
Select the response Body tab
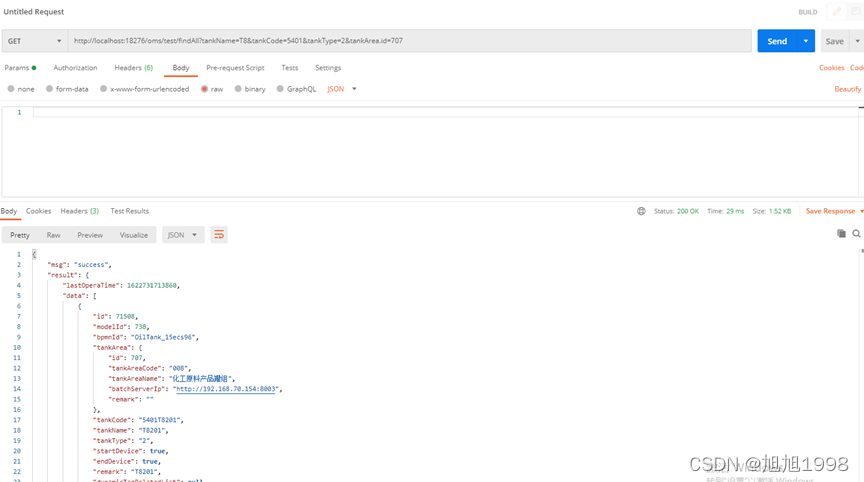coord(9,211)
